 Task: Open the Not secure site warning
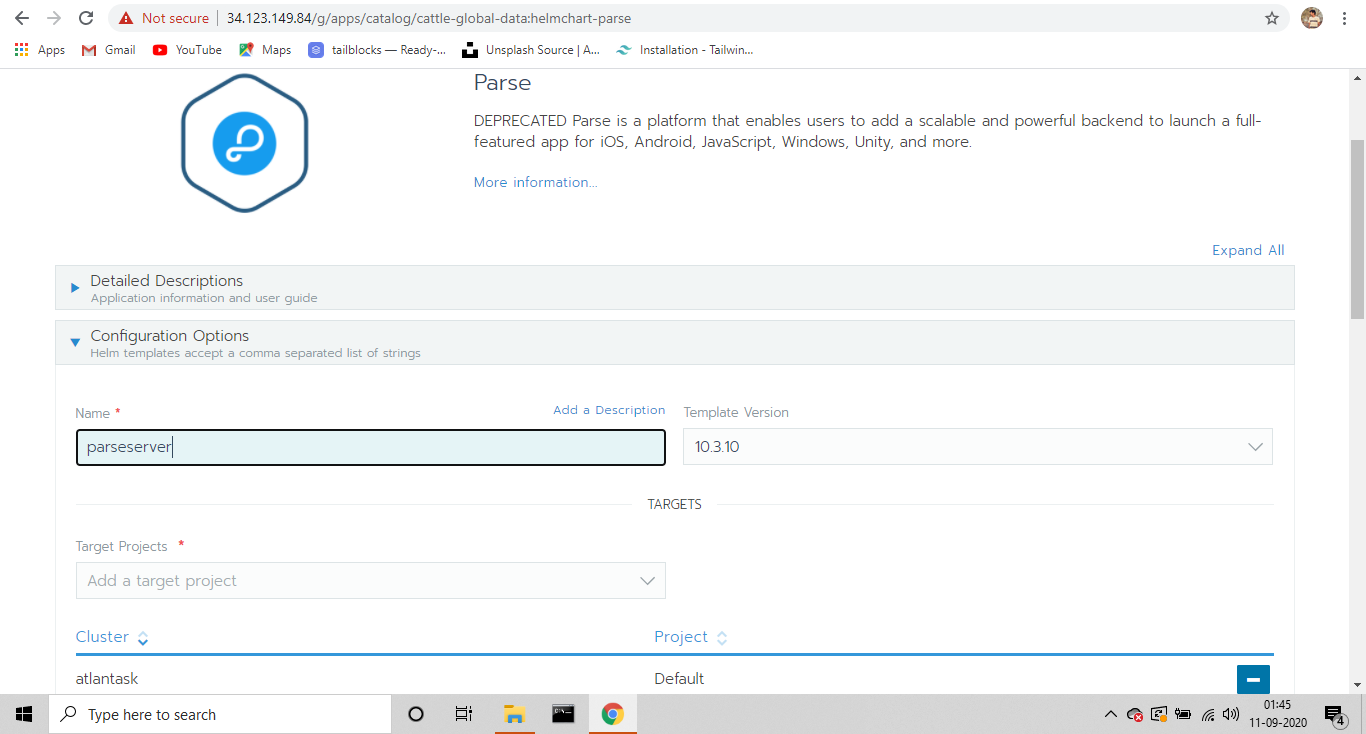[x=164, y=18]
